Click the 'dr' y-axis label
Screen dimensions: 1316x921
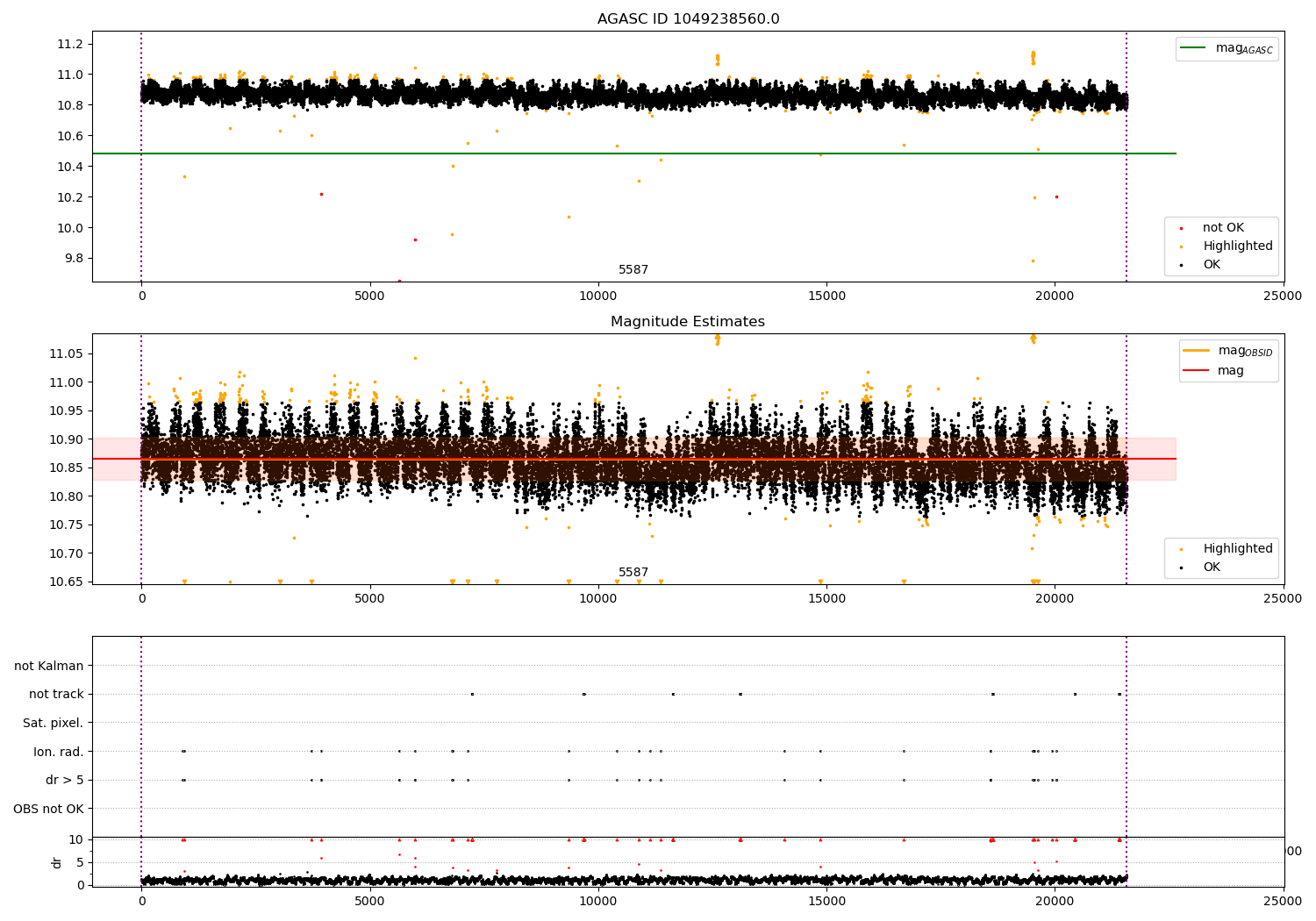[x=57, y=862]
